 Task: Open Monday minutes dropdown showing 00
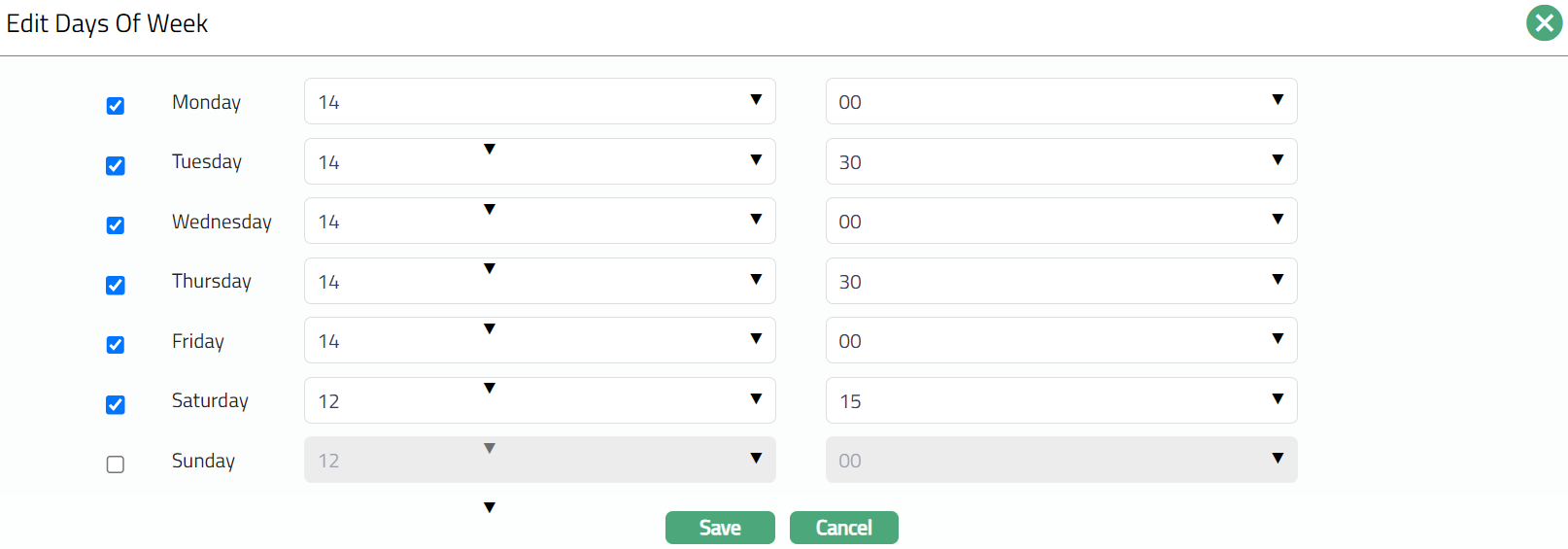pos(1061,101)
